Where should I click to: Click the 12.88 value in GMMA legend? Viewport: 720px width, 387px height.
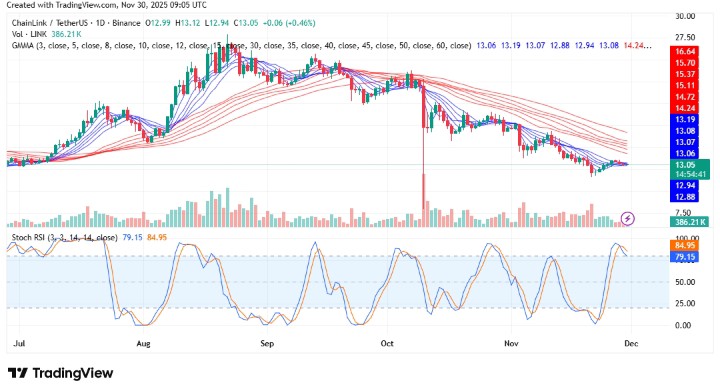pyautogui.click(x=560, y=45)
